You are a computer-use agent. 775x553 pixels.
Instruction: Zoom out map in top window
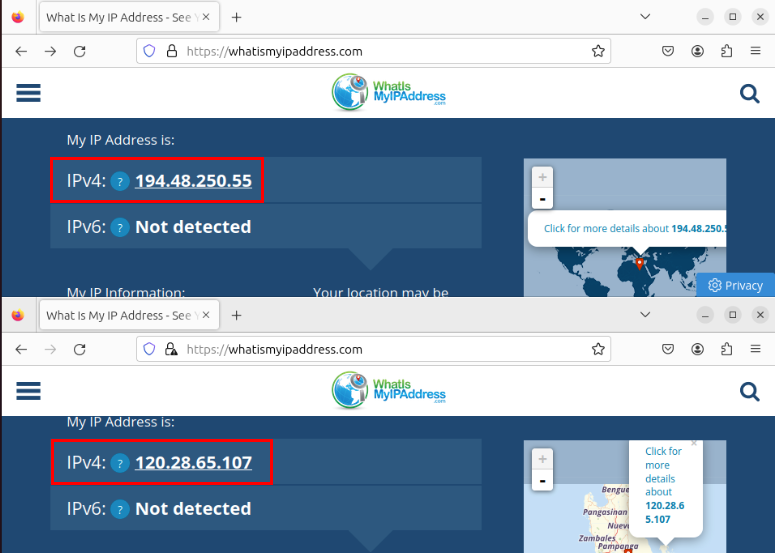coord(542,199)
